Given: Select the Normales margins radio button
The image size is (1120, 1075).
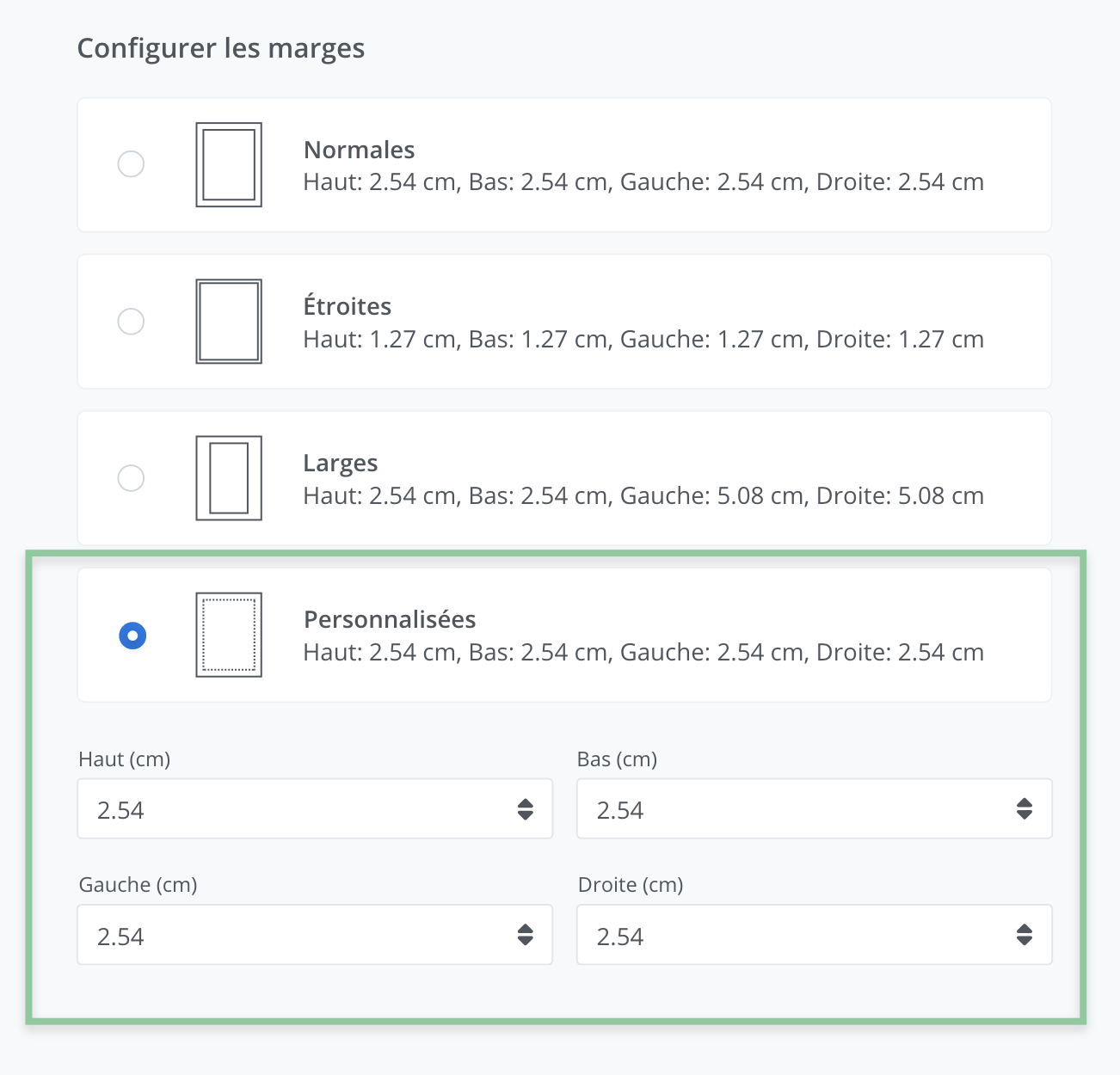Looking at the screenshot, I should [x=131, y=164].
